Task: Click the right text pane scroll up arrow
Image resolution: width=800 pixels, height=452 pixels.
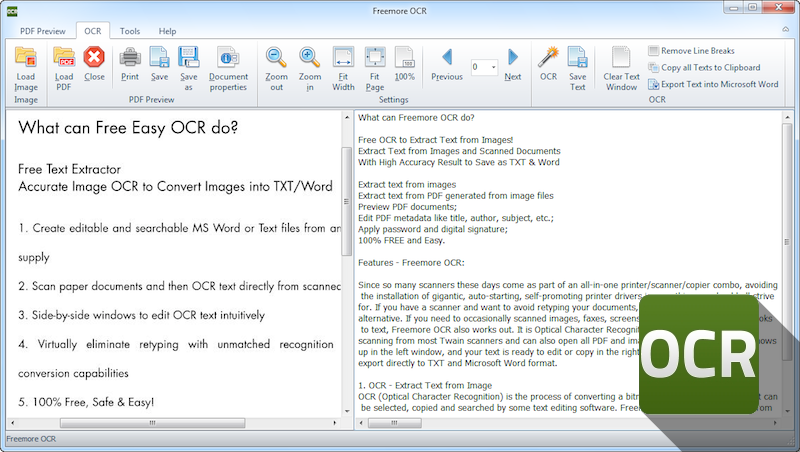Action: point(786,117)
